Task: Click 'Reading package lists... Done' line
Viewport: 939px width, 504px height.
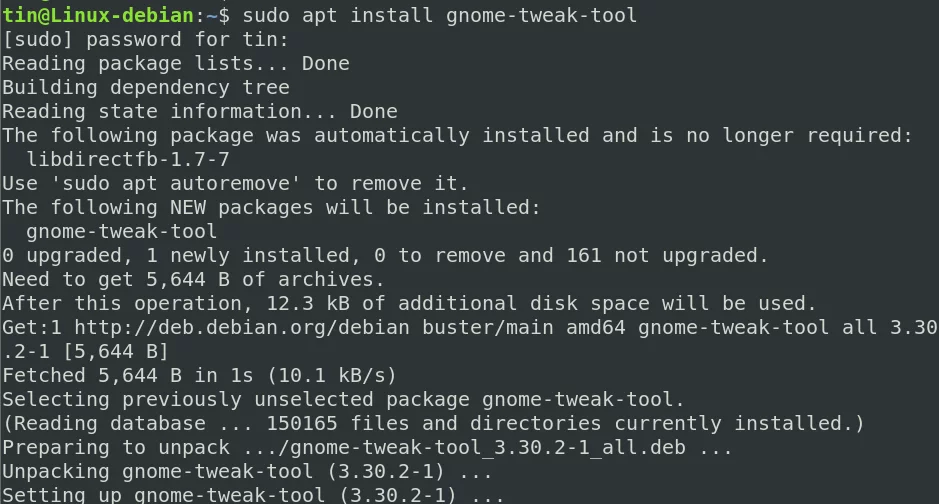Action: [x=176, y=63]
